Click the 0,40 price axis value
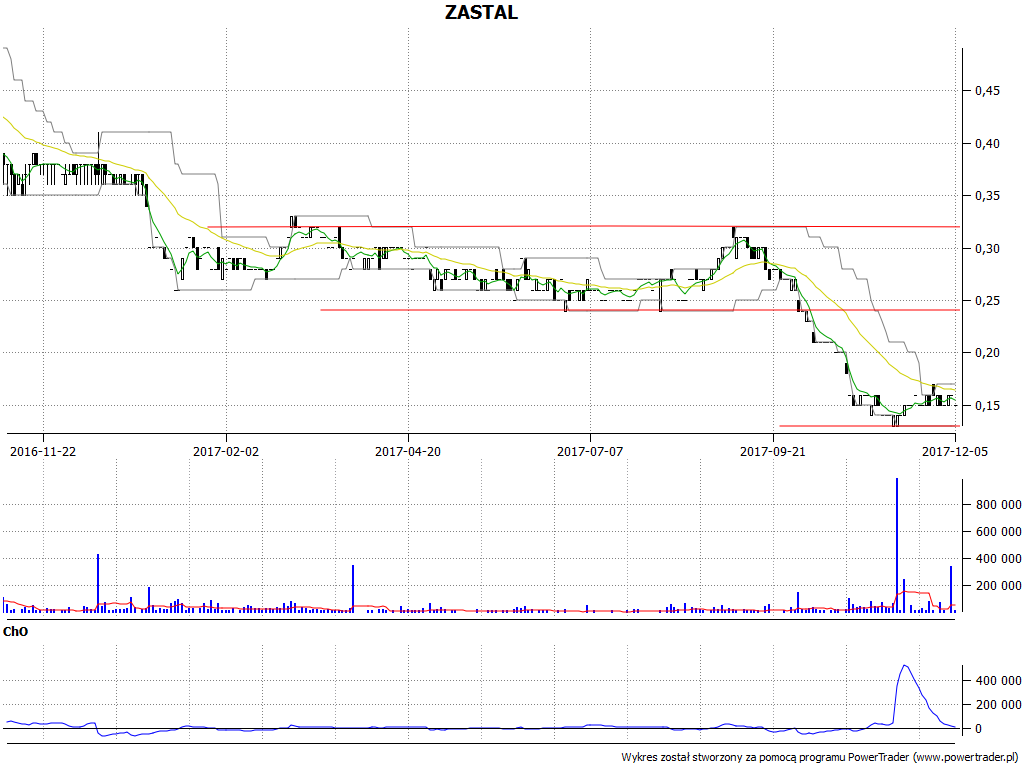This screenshot has height=768, width=1024. coord(987,144)
